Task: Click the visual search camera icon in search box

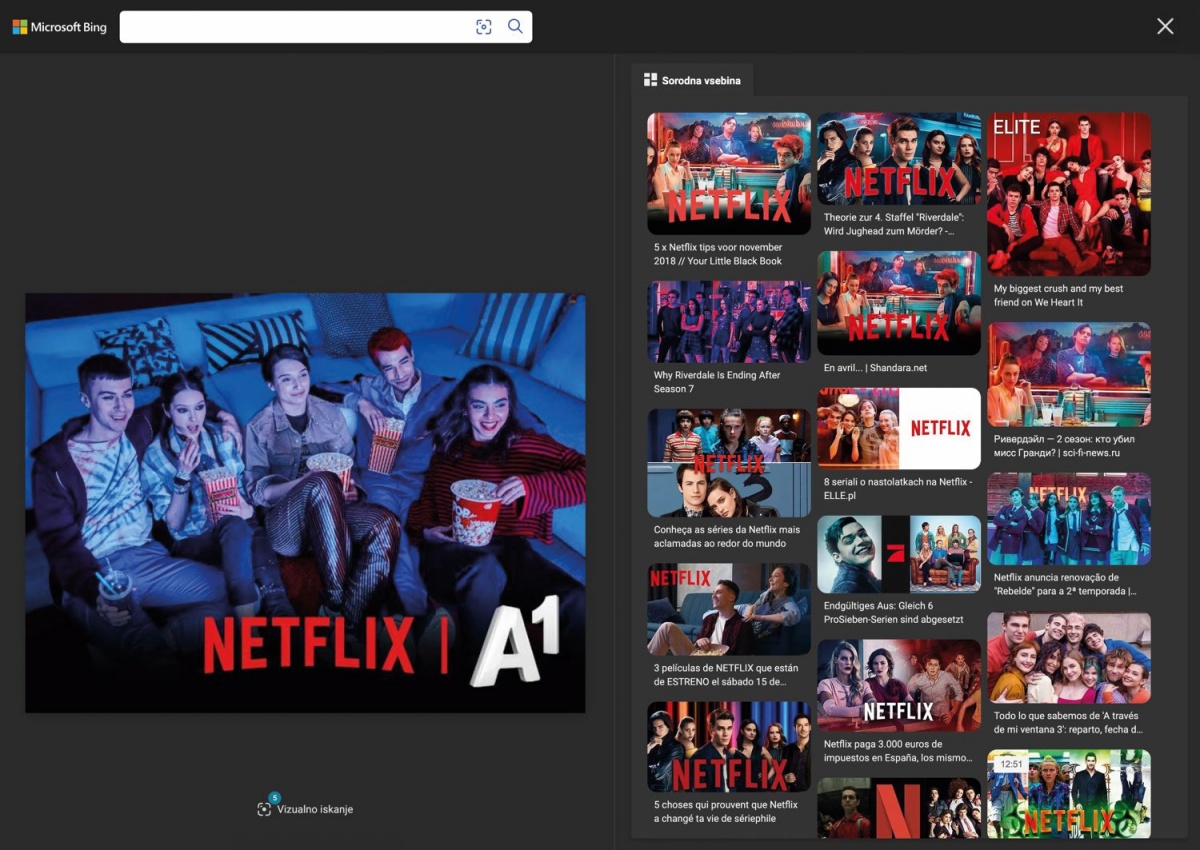Action: pyautogui.click(x=484, y=27)
